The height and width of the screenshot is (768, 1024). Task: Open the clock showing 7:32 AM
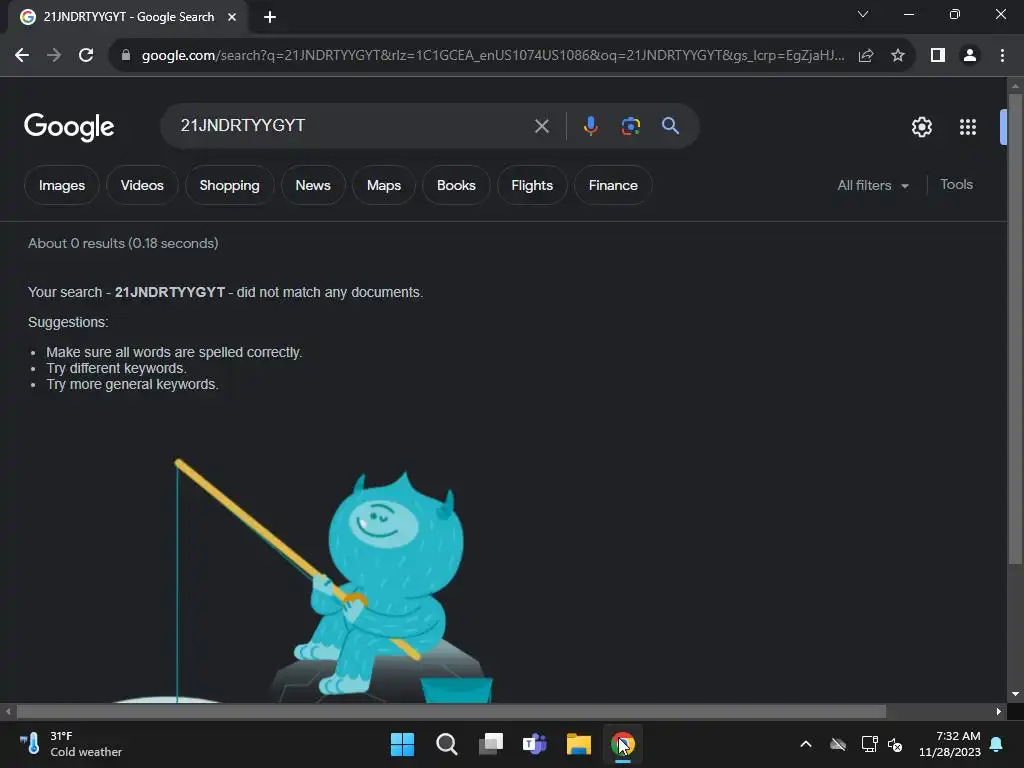click(949, 744)
